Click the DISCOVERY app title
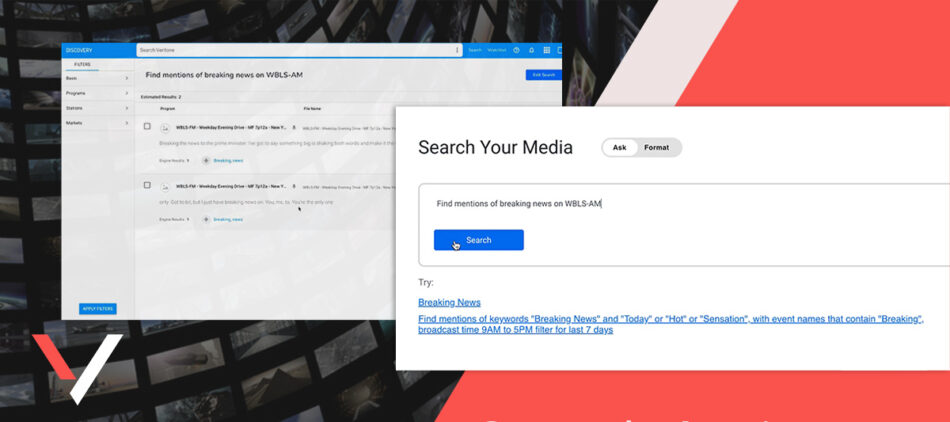Image resolution: width=950 pixels, height=422 pixels. [79, 50]
